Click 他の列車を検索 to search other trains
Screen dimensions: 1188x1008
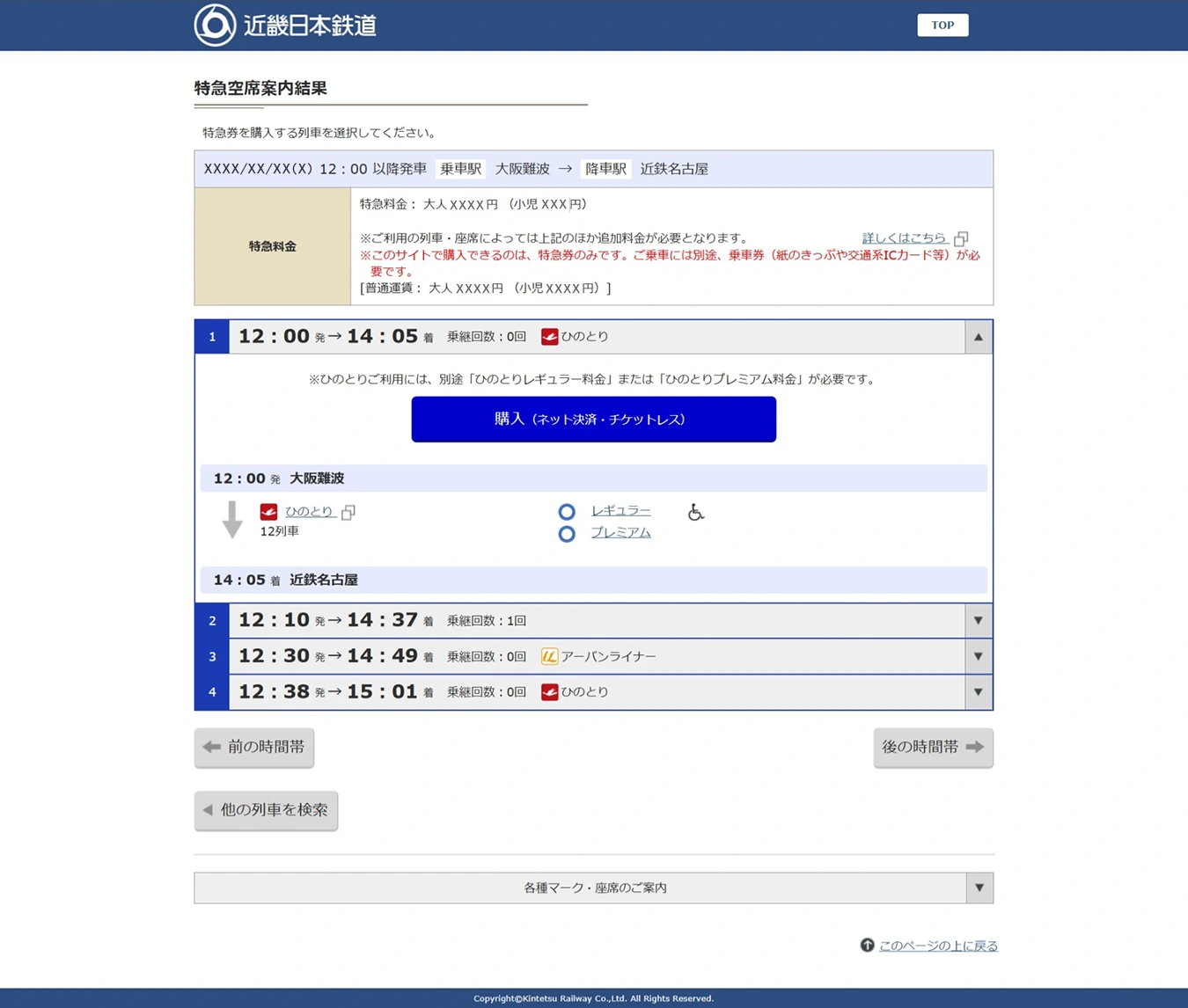(x=266, y=810)
